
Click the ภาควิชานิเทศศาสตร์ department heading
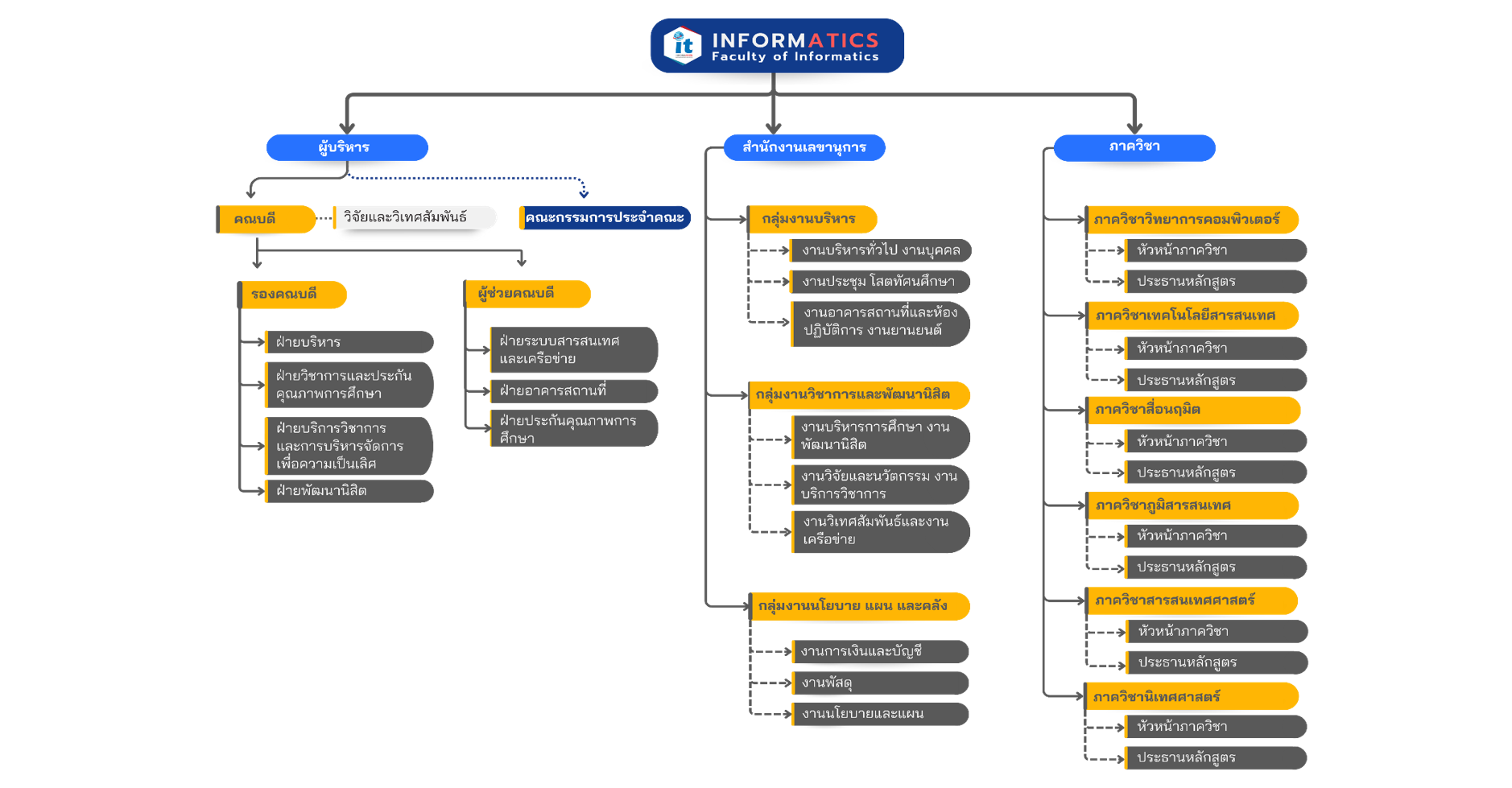pyautogui.click(x=1192, y=696)
